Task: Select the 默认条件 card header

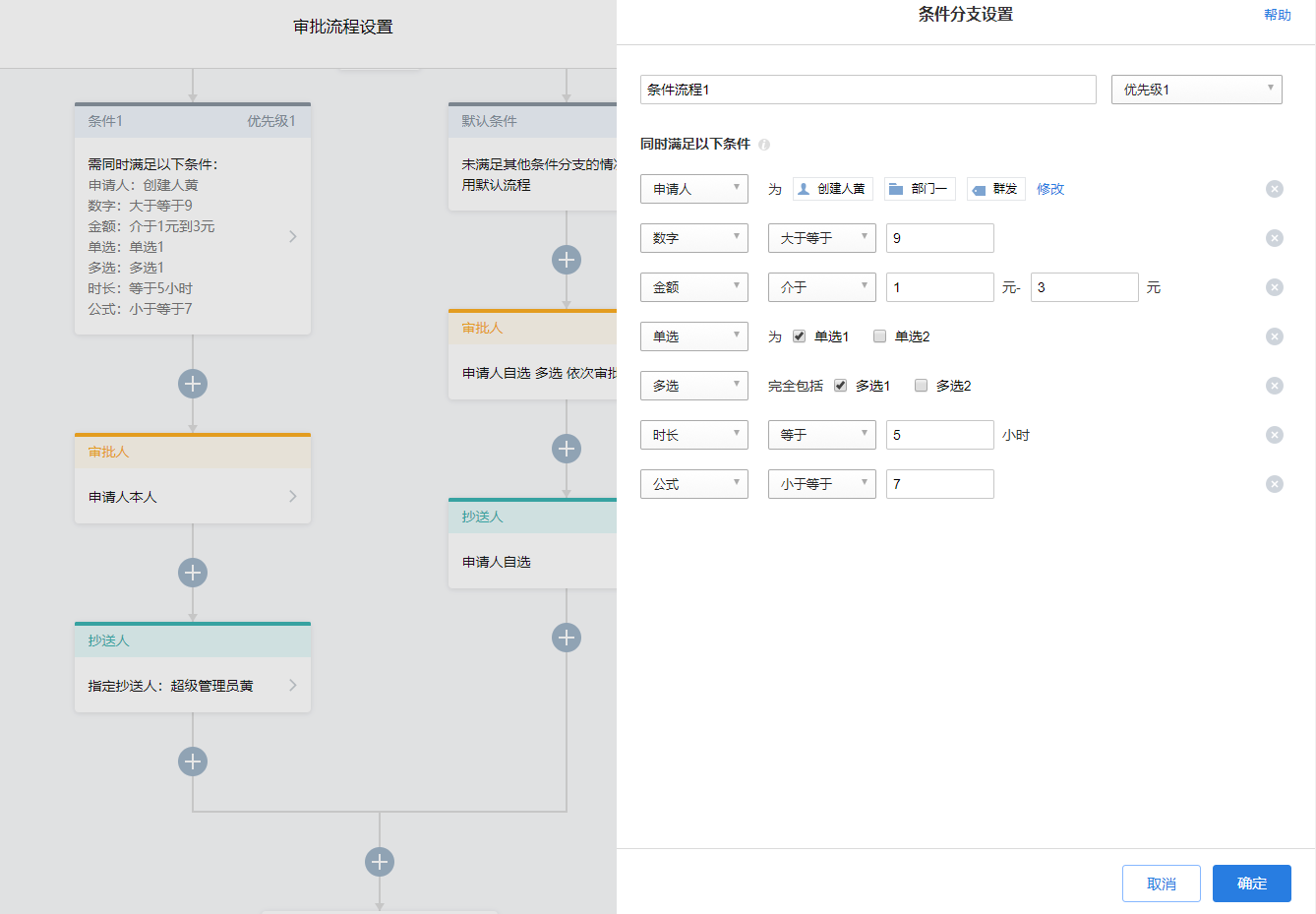Action: point(533,121)
